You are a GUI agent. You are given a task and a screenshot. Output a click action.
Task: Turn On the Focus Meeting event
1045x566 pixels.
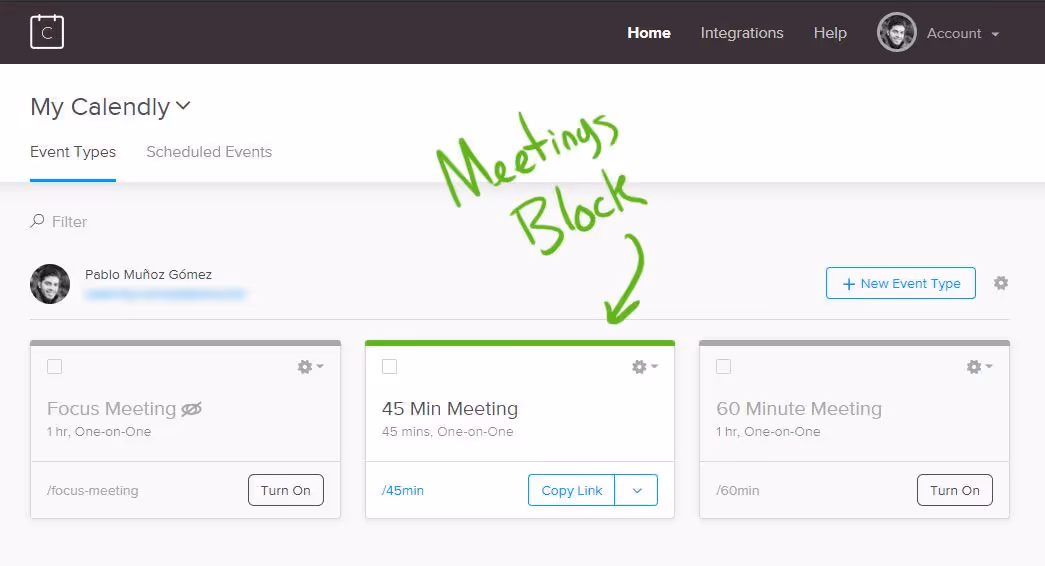coord(286,490)
